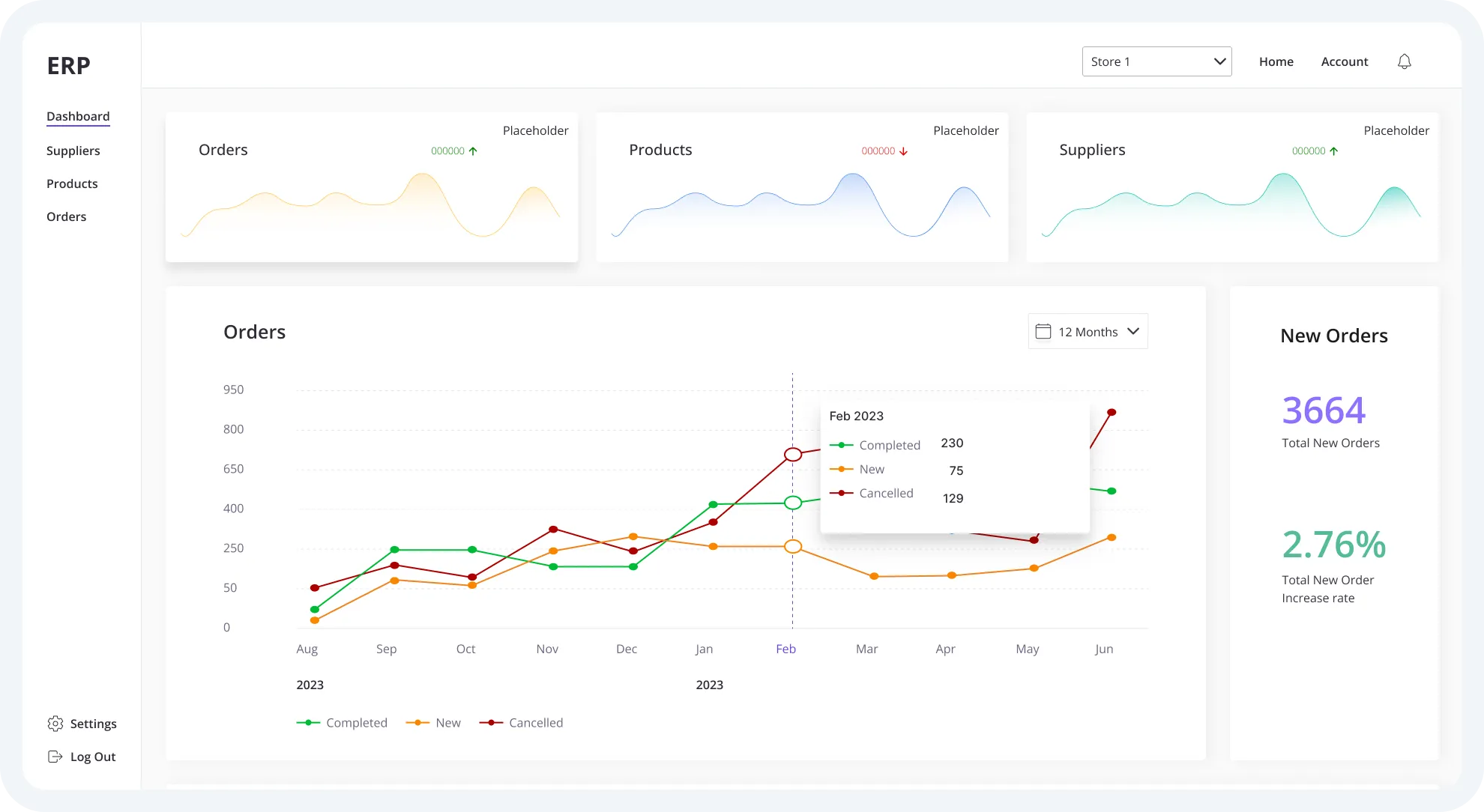Click the ERP logo
The height and width of the screenshot is (812, 1484).
tap(68, 66)
